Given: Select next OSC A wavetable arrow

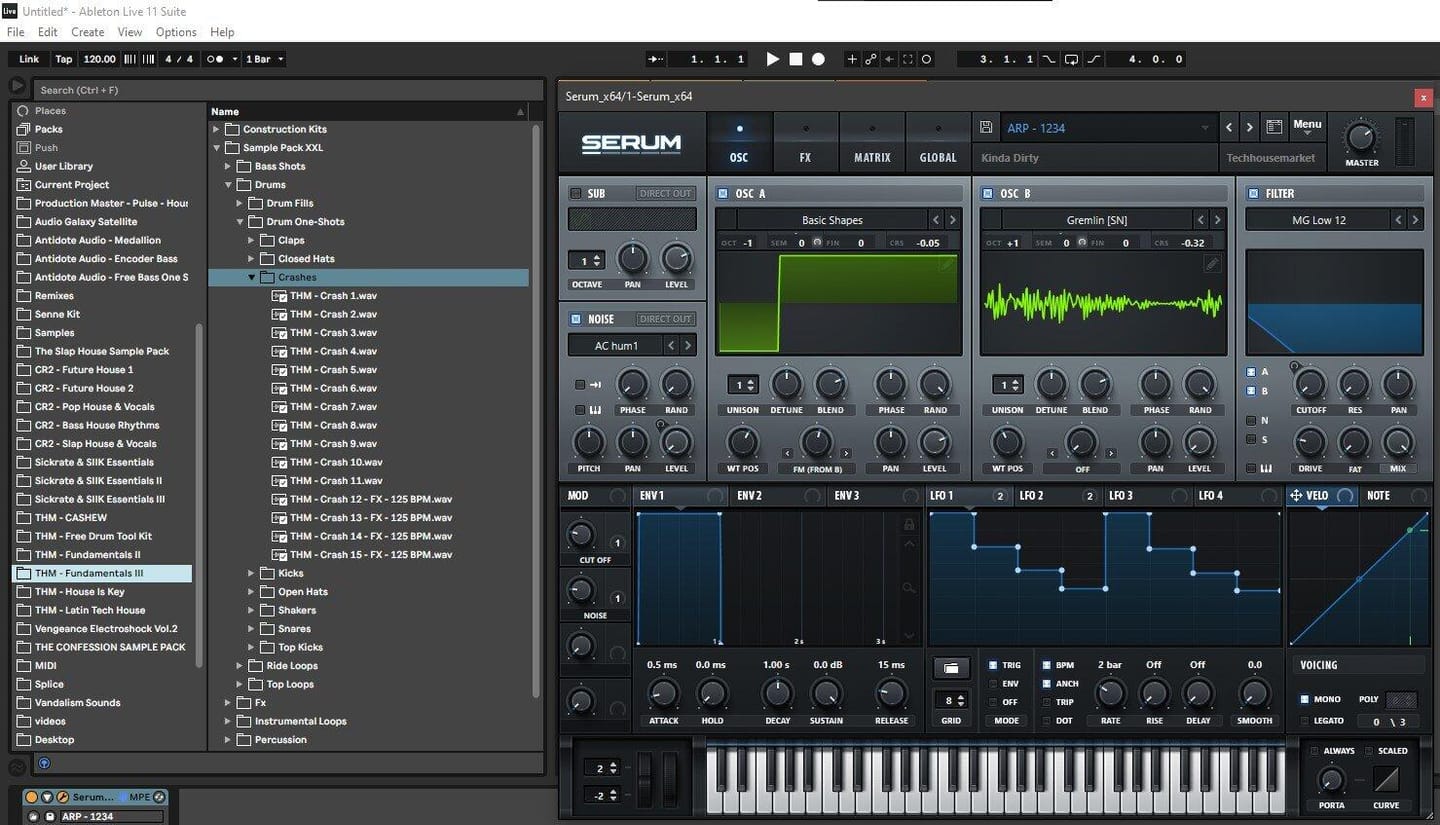Looking at the screenshot, I should click(x=952, y=220).
